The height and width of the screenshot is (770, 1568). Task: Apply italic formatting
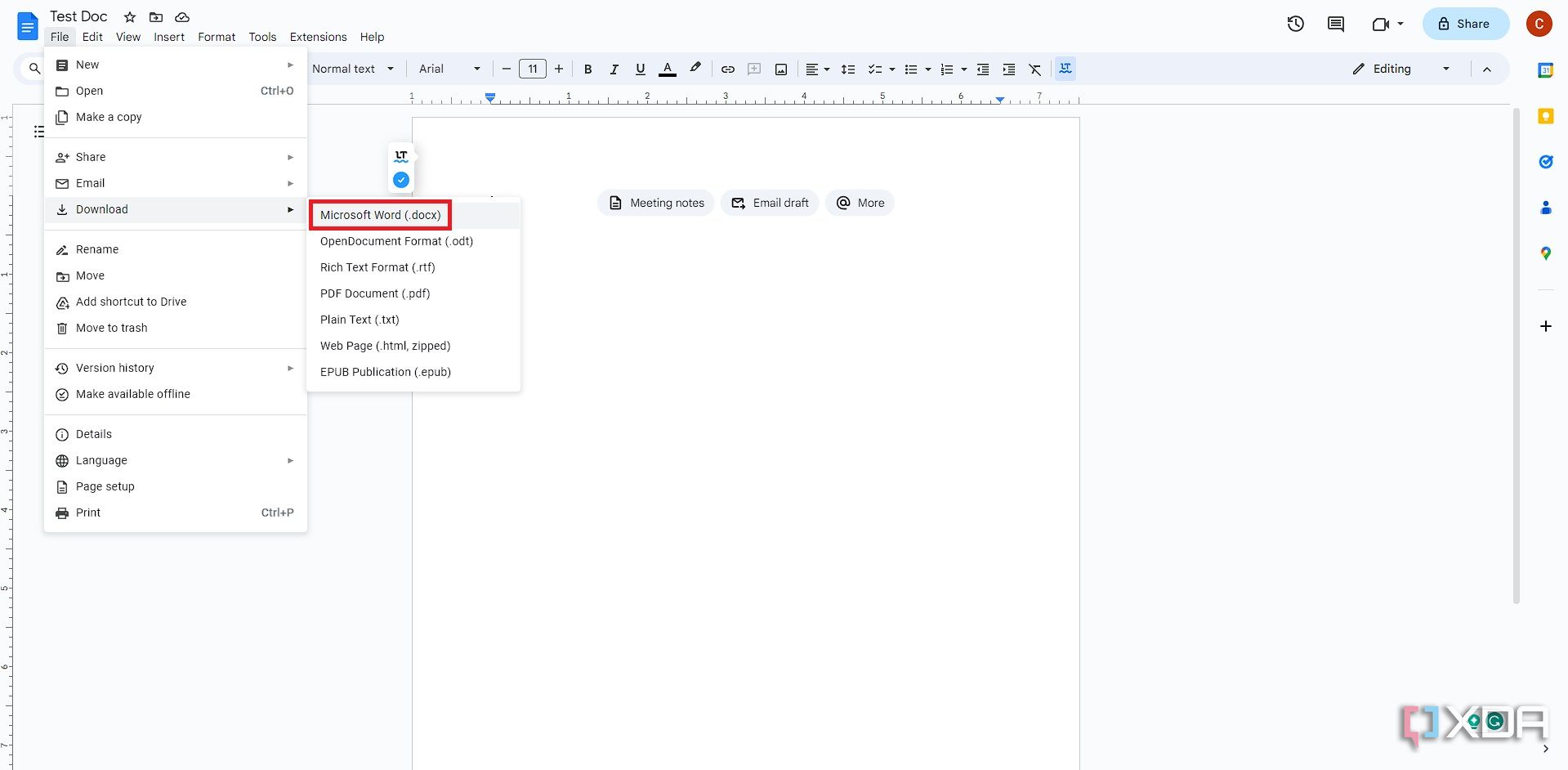pyautogui.click(x=614, y=69)
